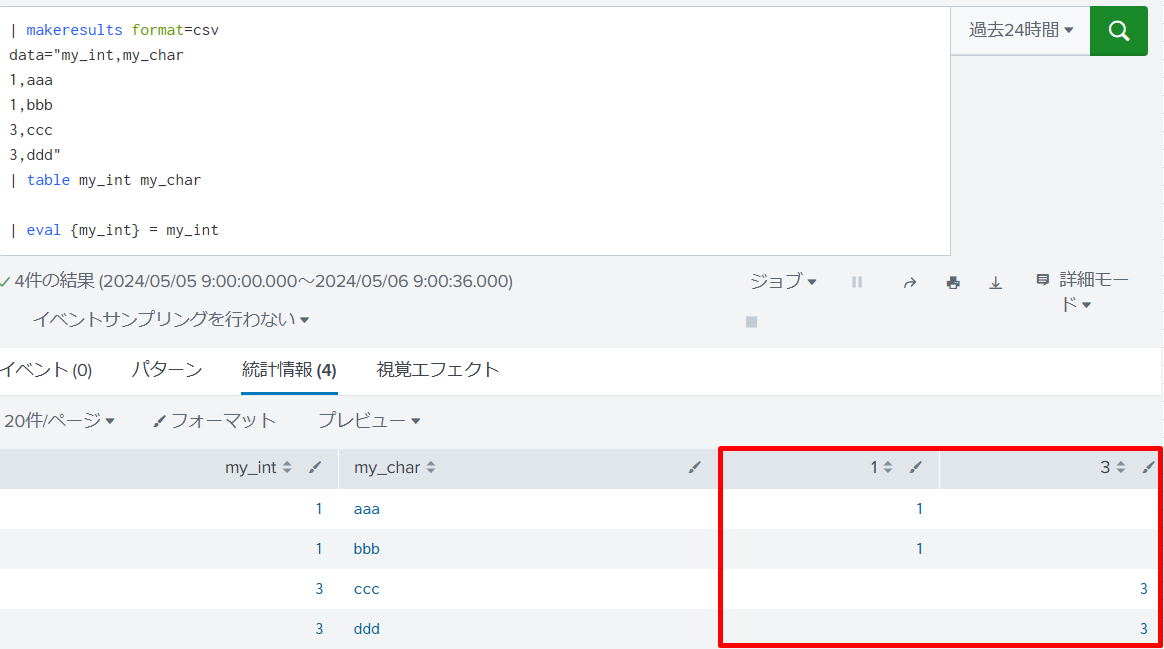Click the makeresults line in the query editor
The image size is (1164, 649).
coord(115,30)
